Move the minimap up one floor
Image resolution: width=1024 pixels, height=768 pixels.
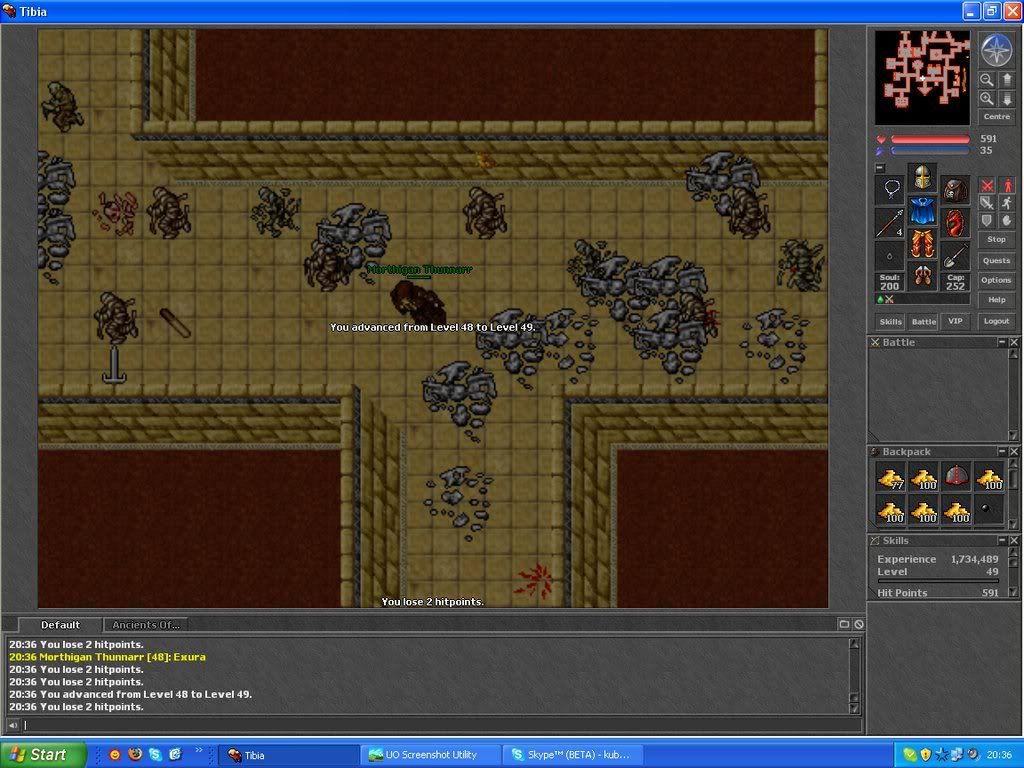1006,80
